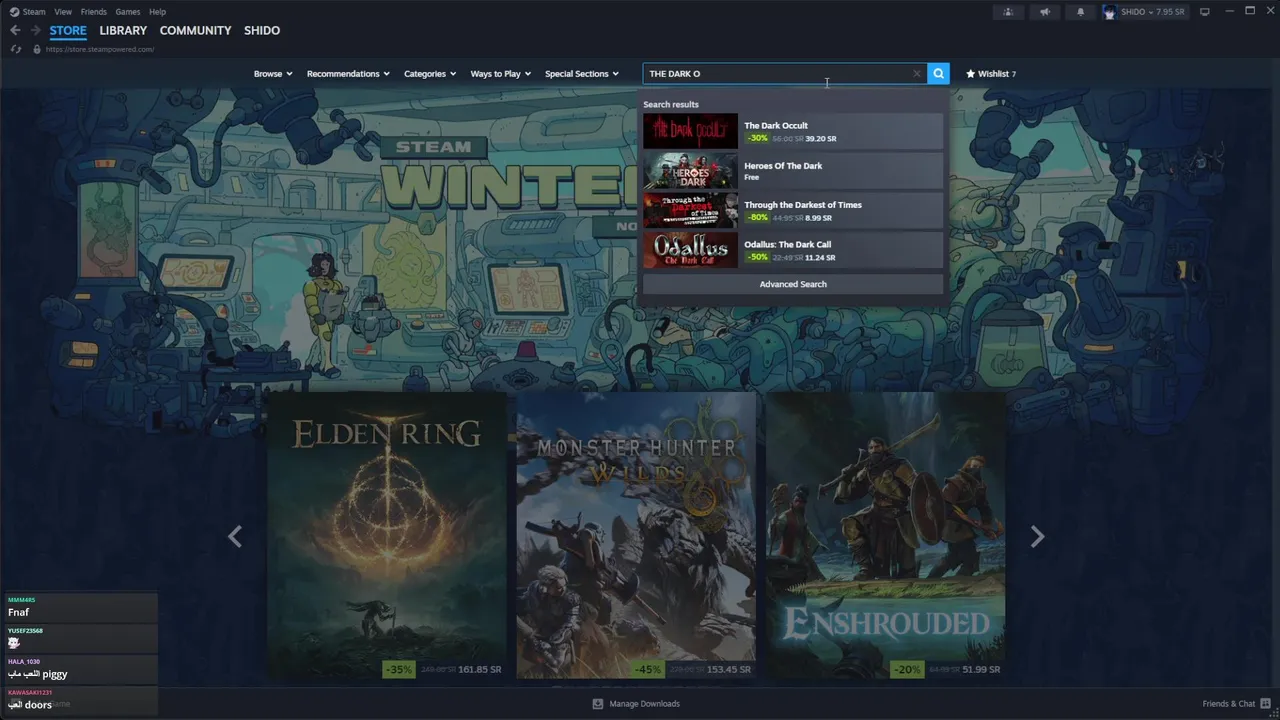Reload the store page
1280x720 pixels.
(x=16, y=49)
